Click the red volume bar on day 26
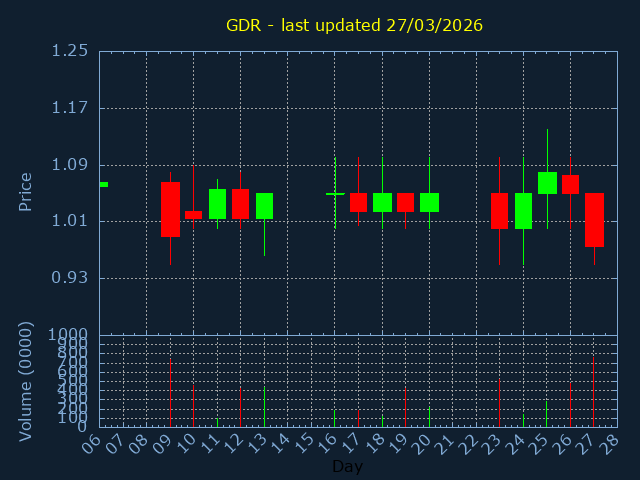 pos(570,405)
